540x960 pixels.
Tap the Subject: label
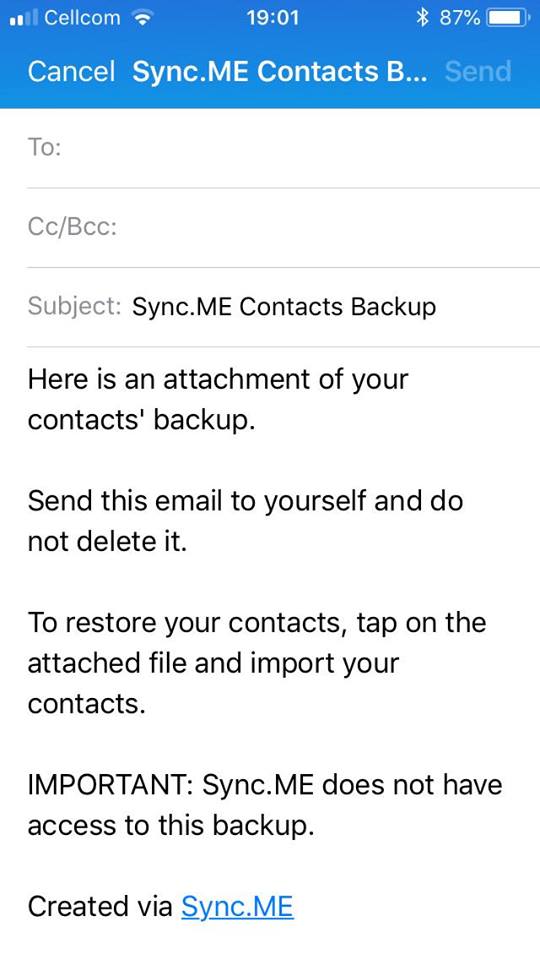click(75, 306)
